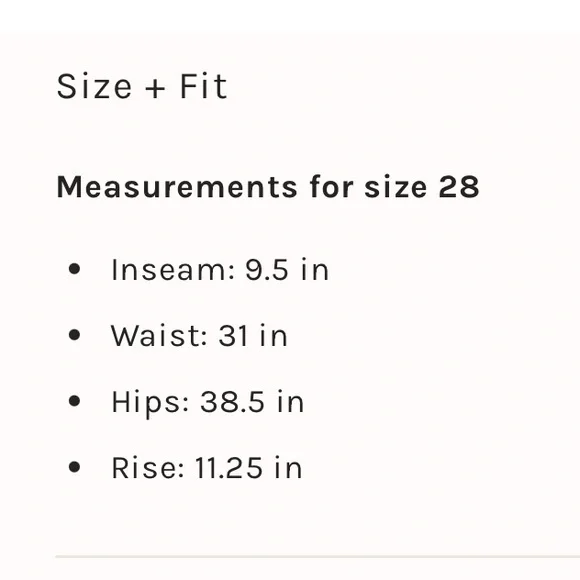
Task: Click the plus sign in the heading
Action: 155,89
